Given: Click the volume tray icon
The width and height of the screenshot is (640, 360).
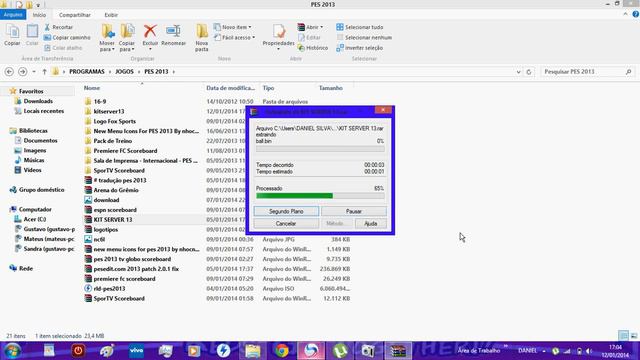Looking at the screenshot, I should click(589, 351).
